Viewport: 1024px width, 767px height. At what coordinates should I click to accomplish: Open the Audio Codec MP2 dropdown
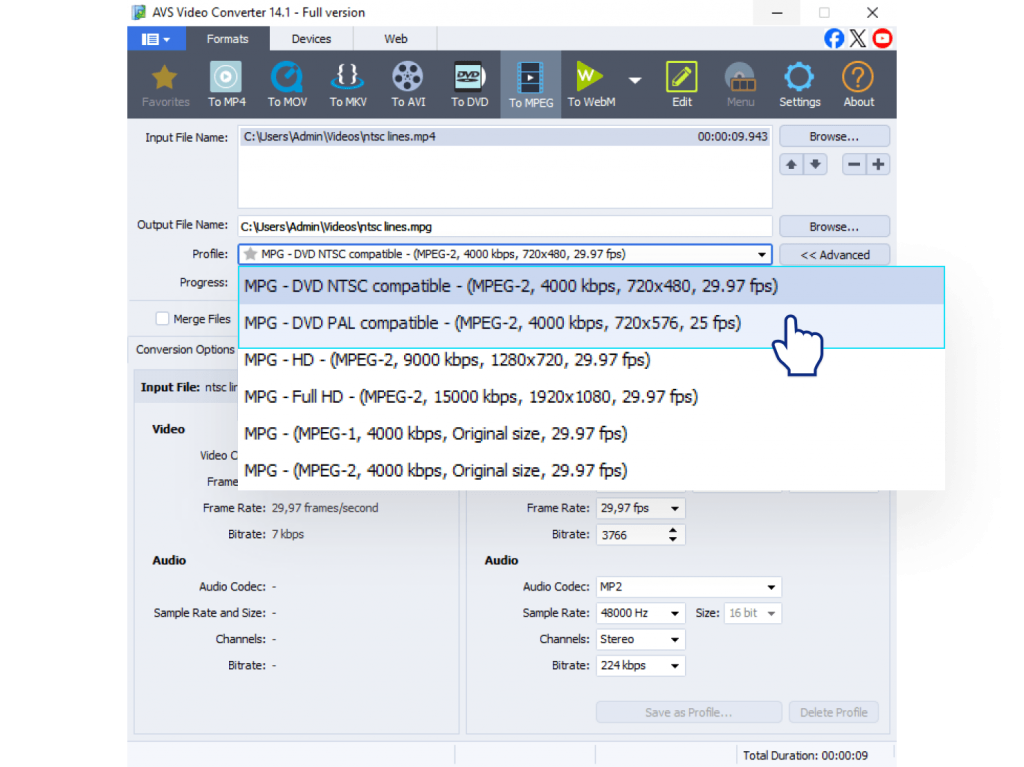tap(688, 587)
